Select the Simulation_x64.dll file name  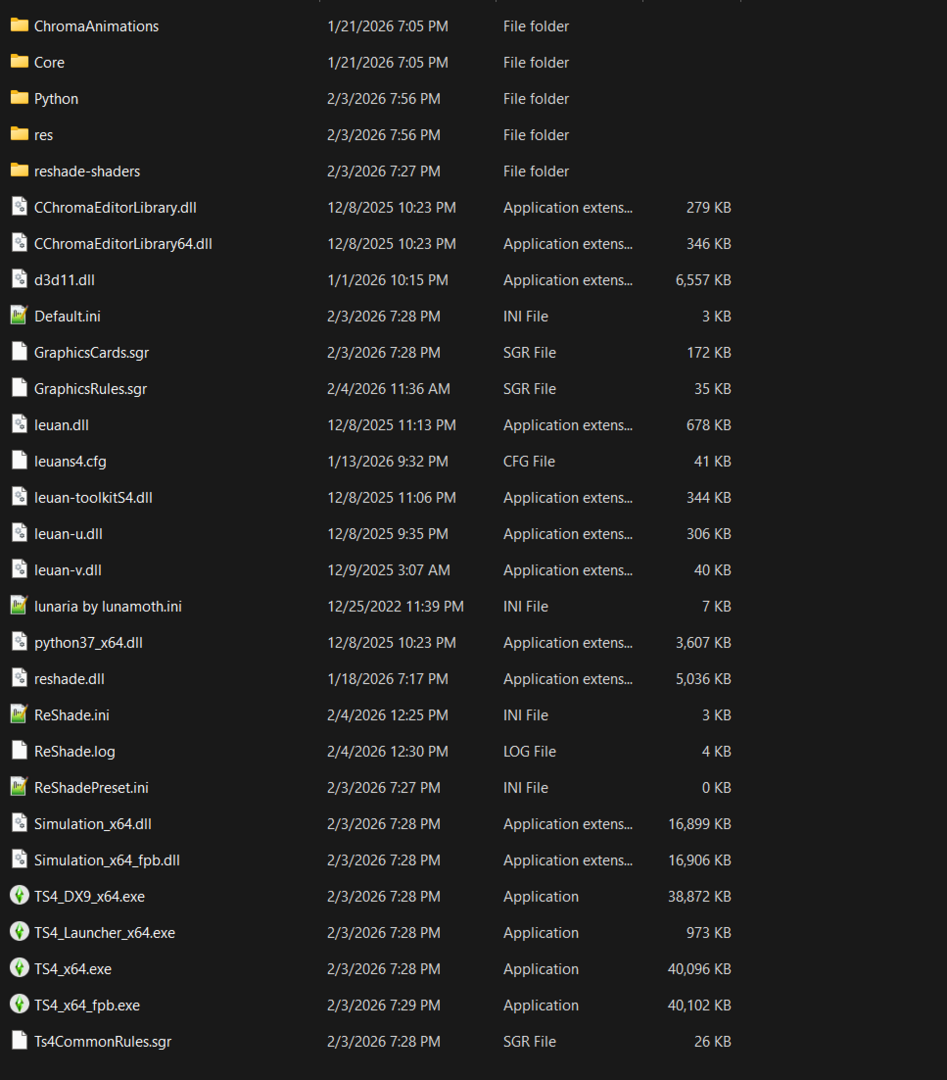tap(93, 824)
